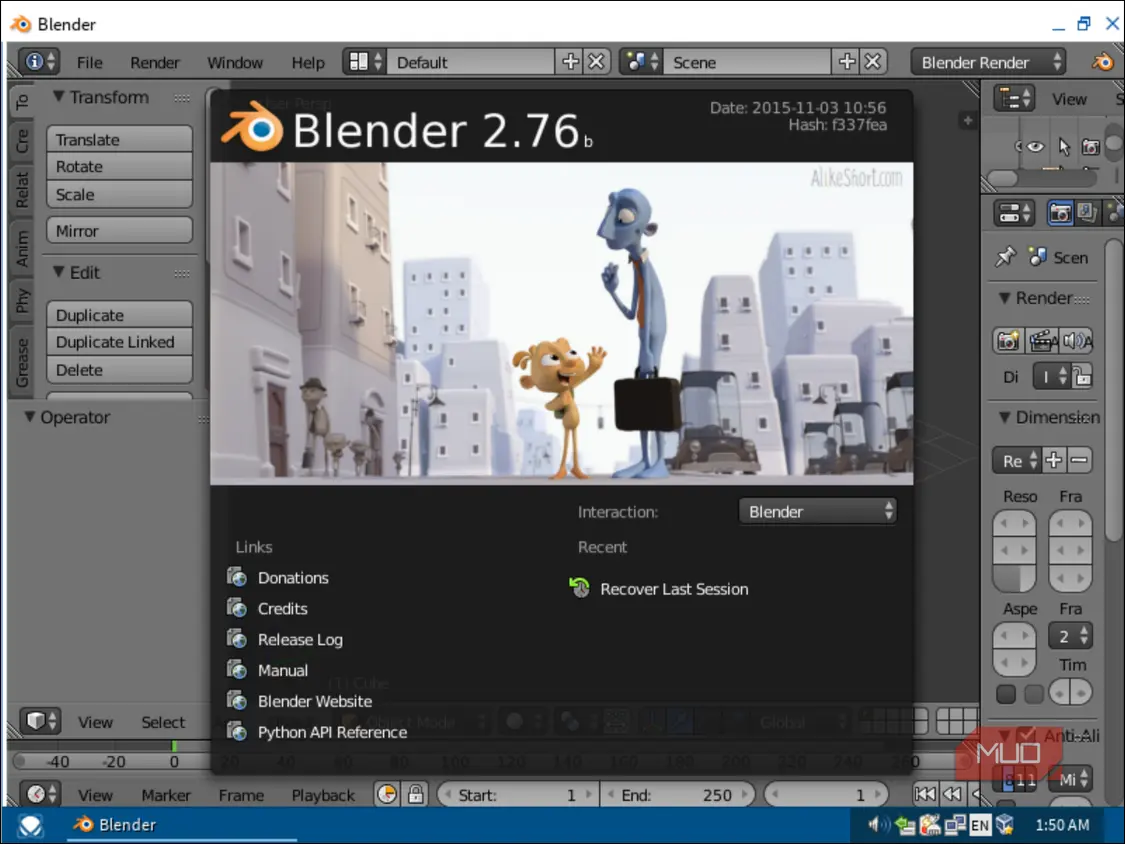
Task: Collapse the Operator panel
Action: point(29,416)
